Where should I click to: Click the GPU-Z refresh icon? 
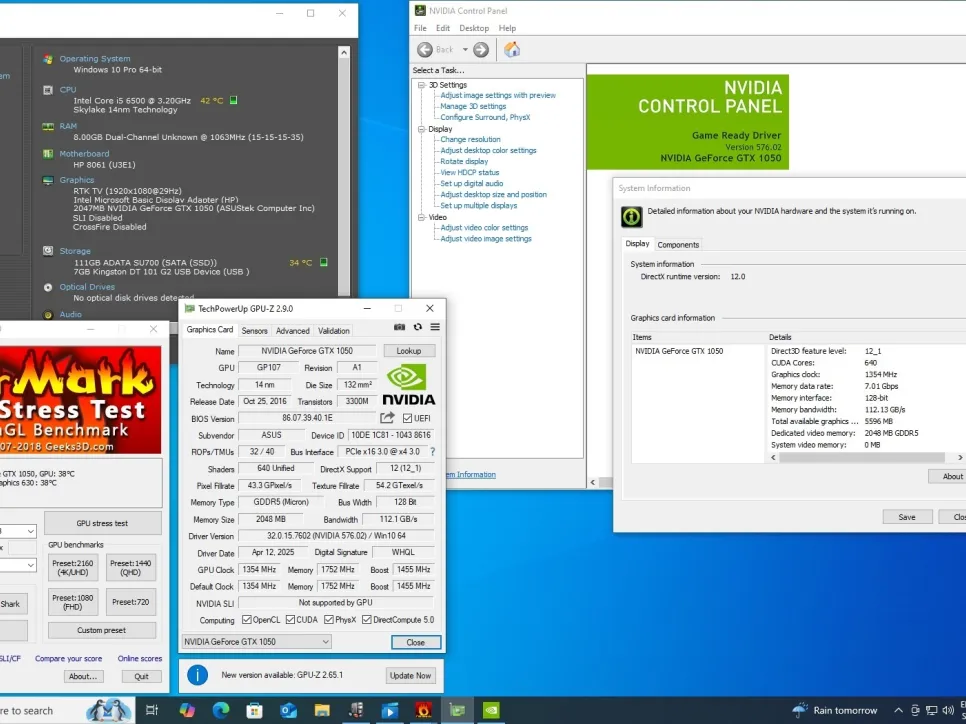418,327
